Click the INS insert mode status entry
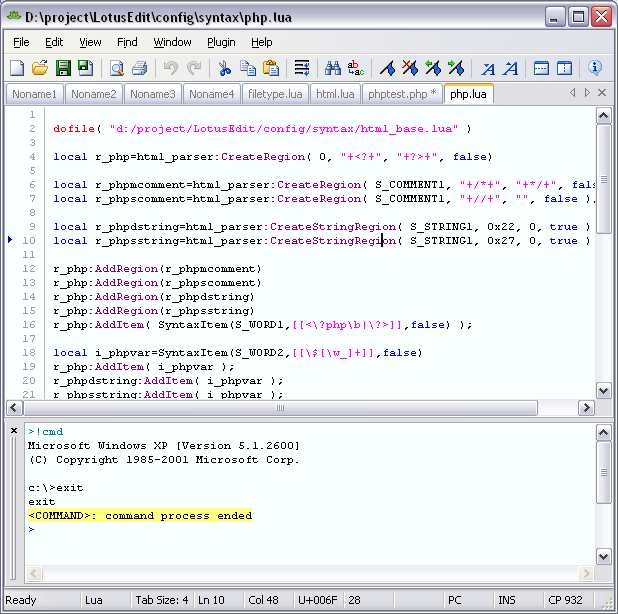 coord(518,600)
